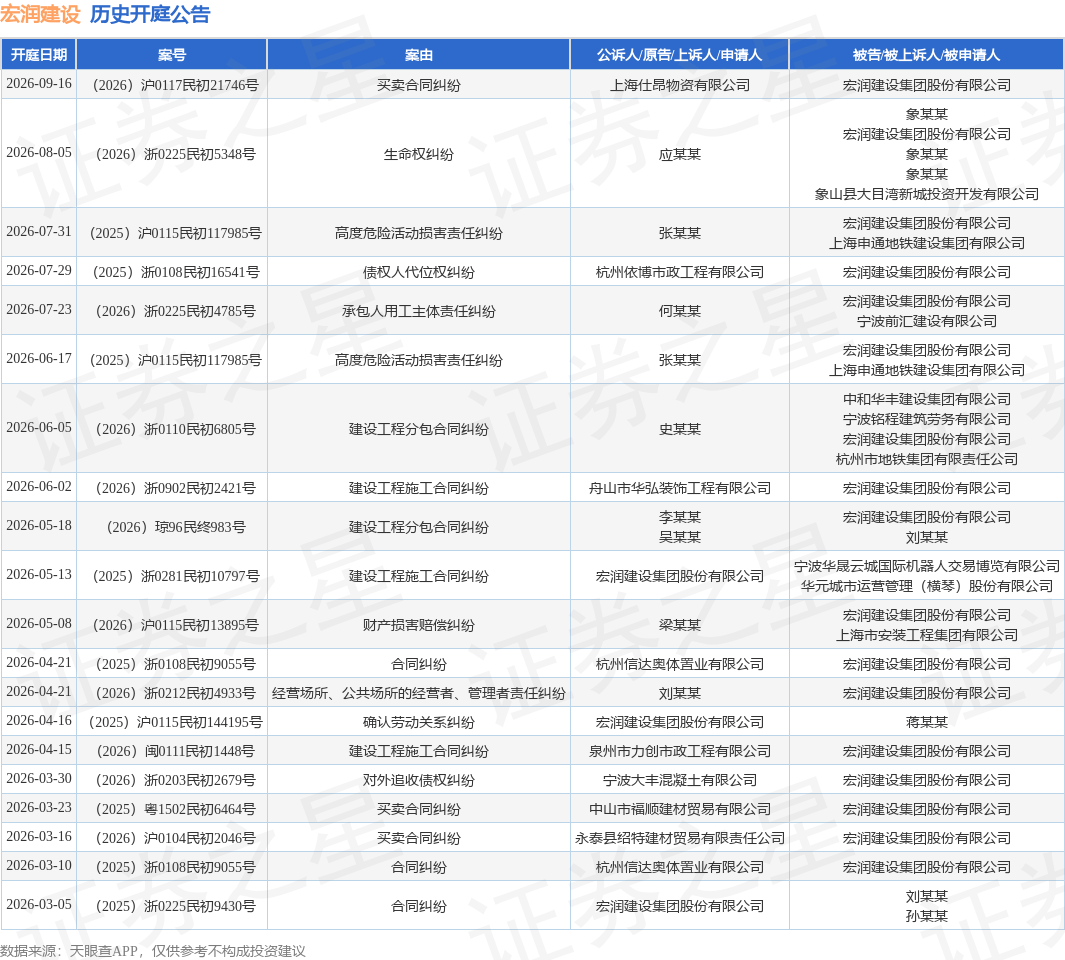Click the 案由 column header
The height and width of the screenshot is (960, 1065).
[418, 54]
